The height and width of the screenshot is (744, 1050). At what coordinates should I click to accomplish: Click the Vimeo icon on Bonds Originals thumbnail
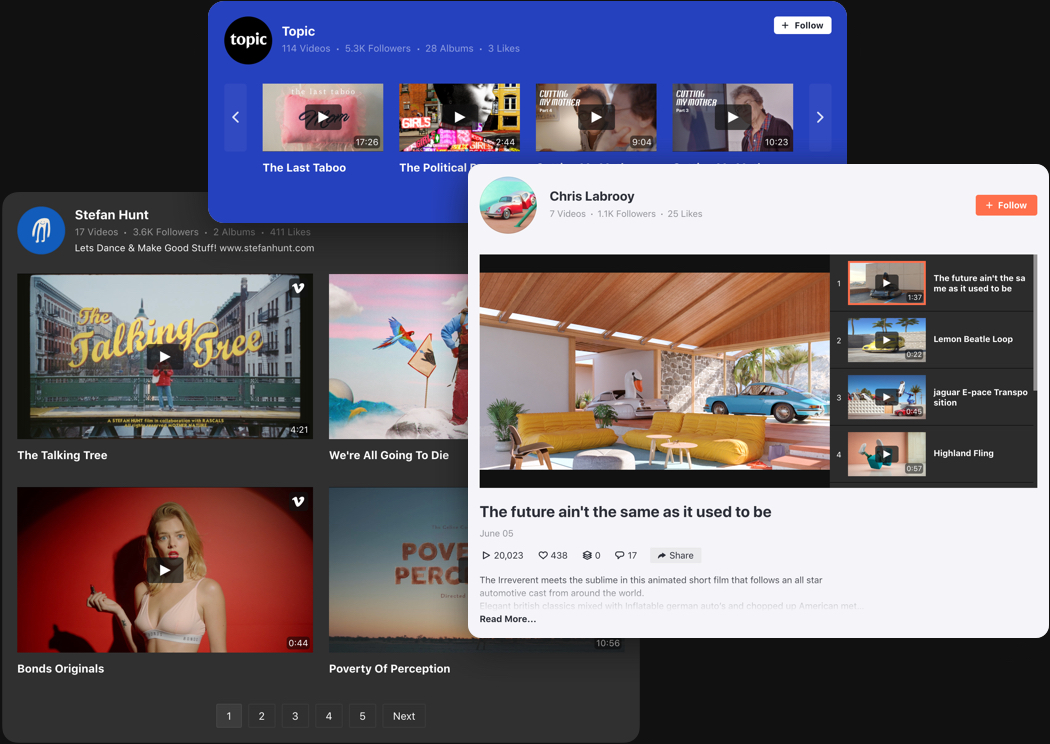(x=298, y=502)
